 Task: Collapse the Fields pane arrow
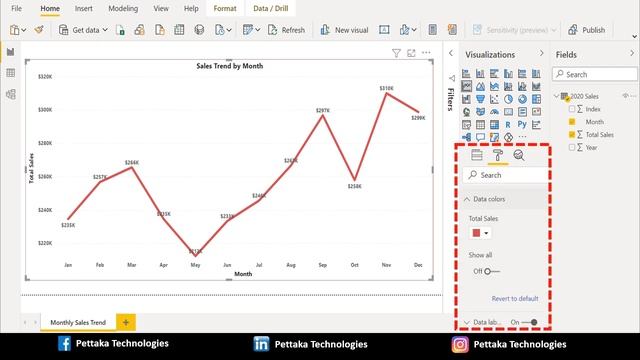point(632,53)
